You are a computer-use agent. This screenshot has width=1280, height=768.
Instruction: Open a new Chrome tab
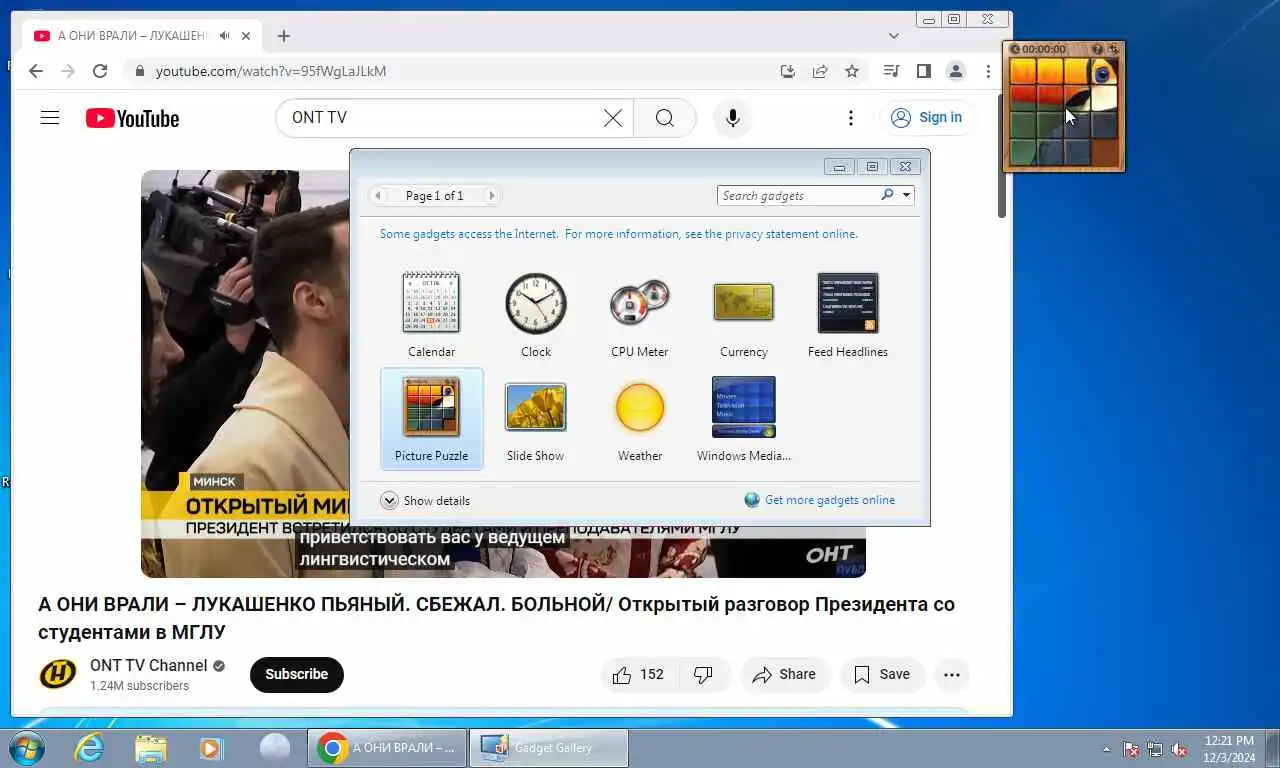tap(284, 36)
